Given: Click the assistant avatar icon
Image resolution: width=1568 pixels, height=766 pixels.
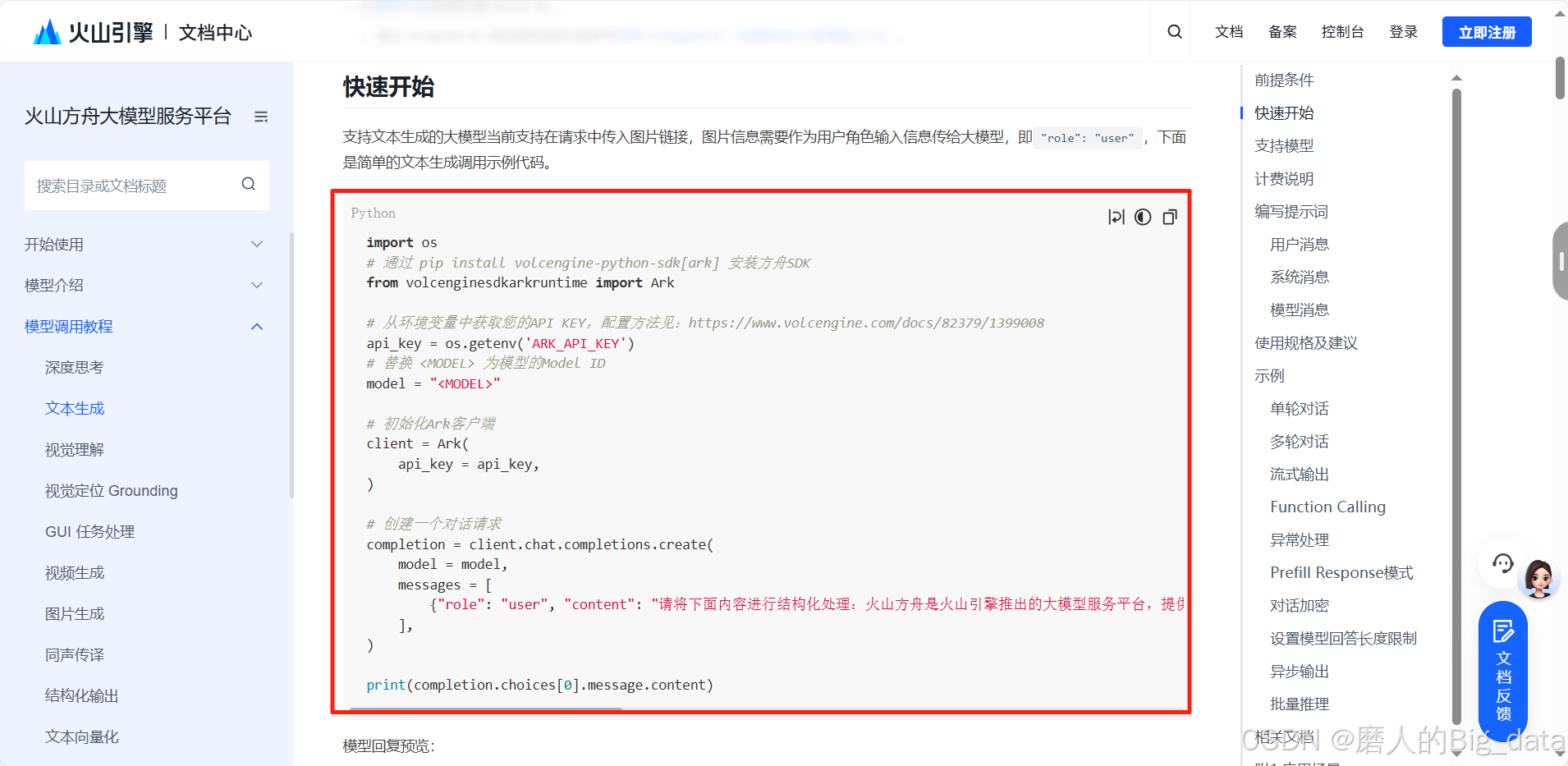Looking at the screenshot, I should click(x=1539, y=578).
